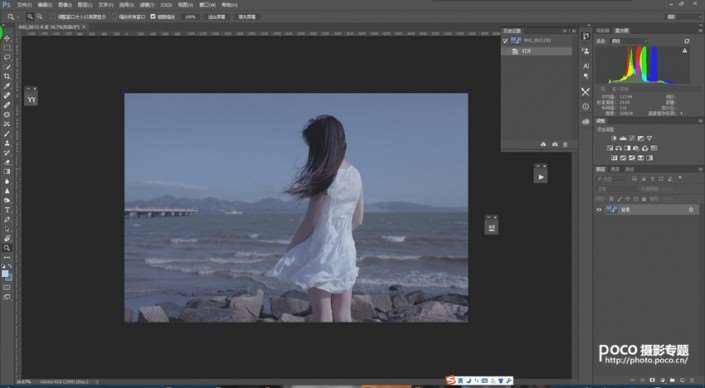
Task: Switch to the 导航器 Navigator tab
Action: [602, 31]
